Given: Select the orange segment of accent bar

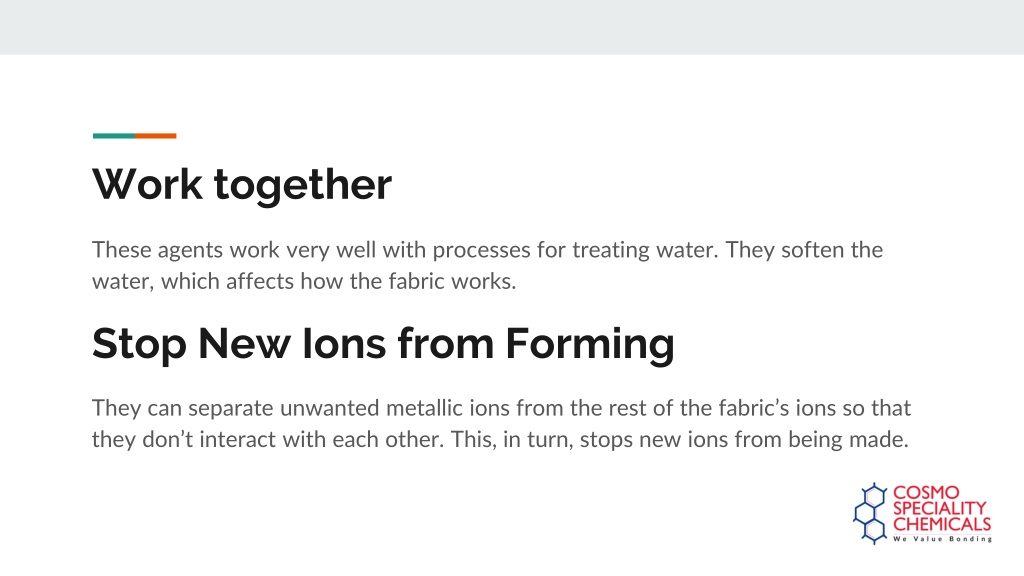Looking at the screenshot, I should [x=156, y=136].
